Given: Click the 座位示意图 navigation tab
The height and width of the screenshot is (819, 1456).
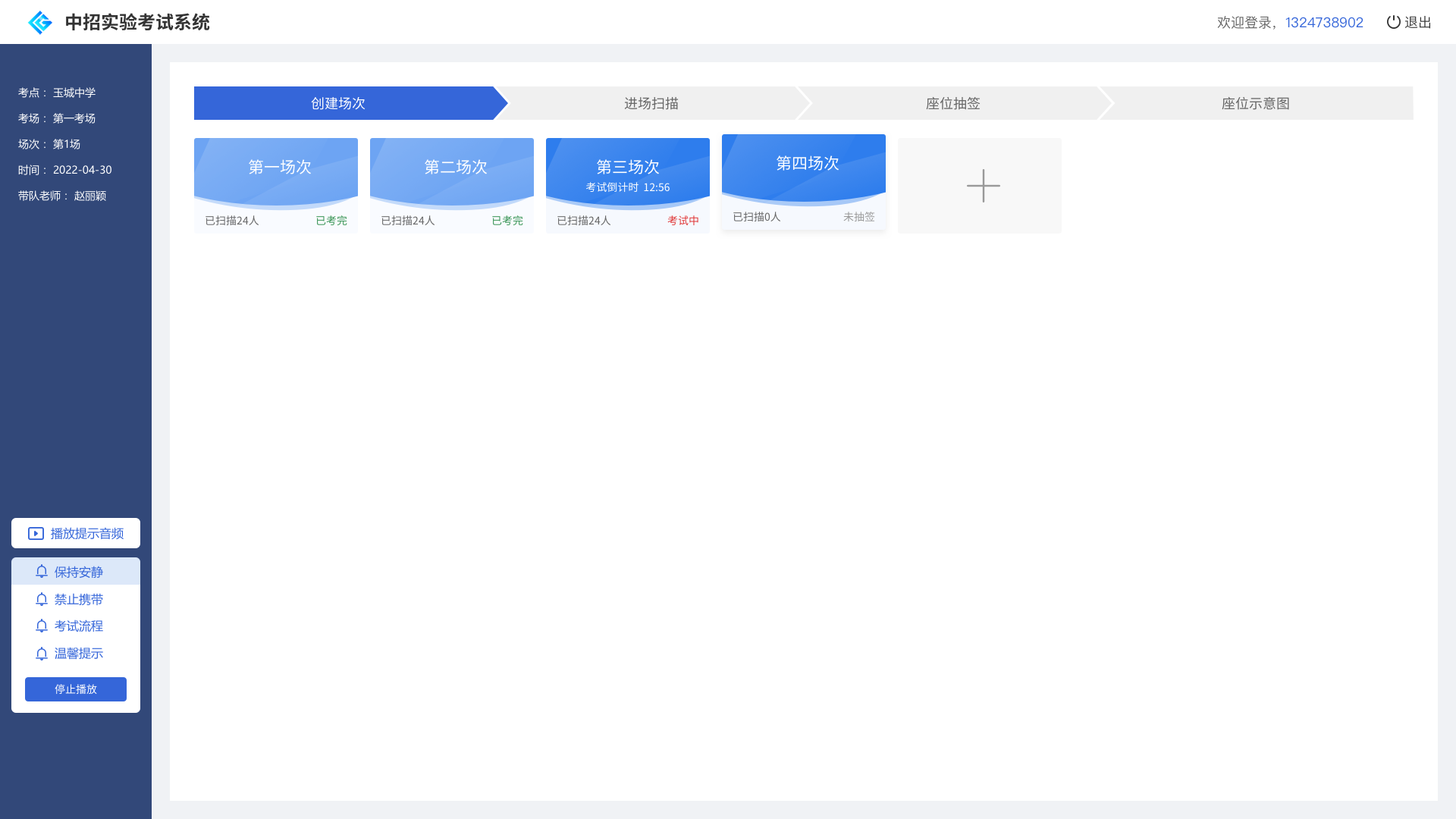Looking at the screenshot, I should tap(1256, 103).
